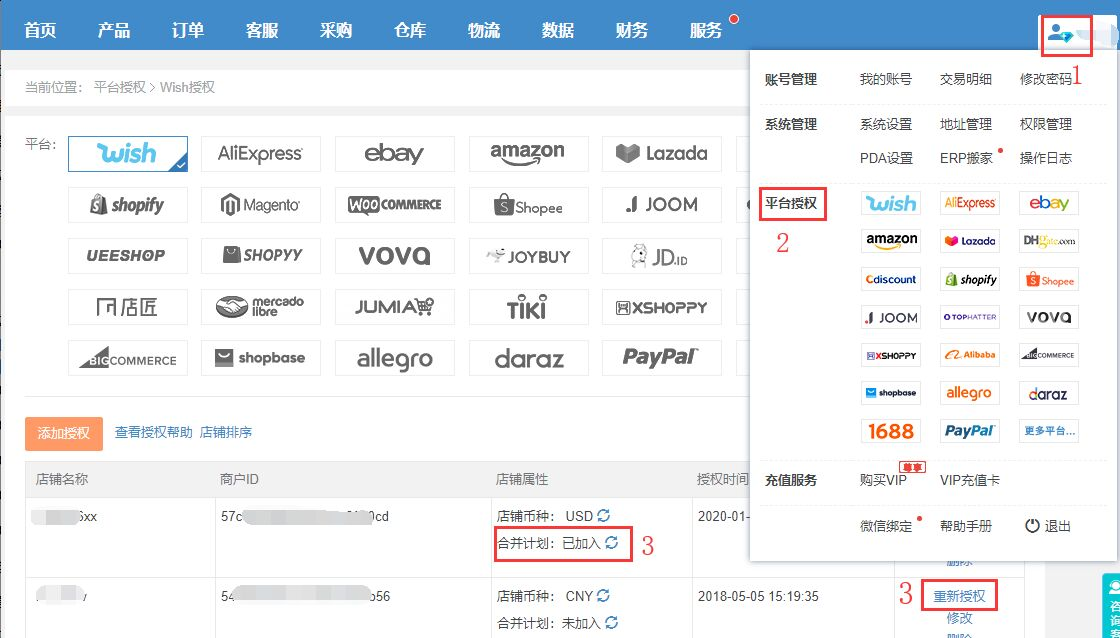Select the BigCommerce platform tile
The height and width of the screenshot is (638, 1120).
click(x=128, y=358)
